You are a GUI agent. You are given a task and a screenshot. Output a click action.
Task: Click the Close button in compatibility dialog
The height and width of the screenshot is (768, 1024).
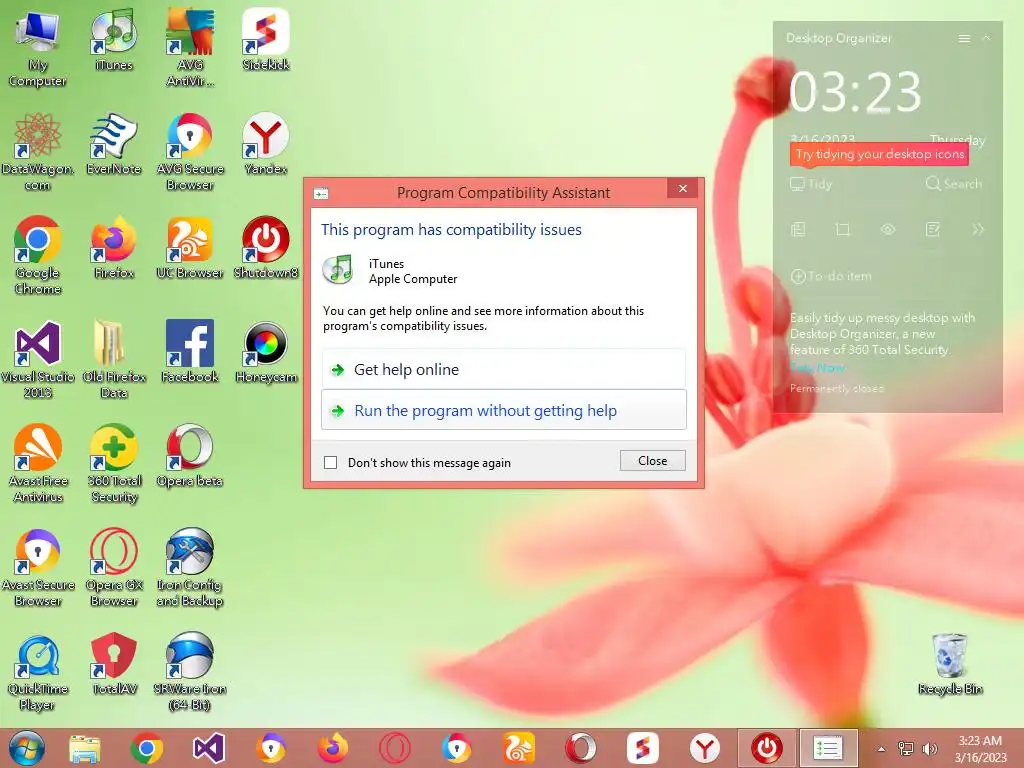[x=652, y=460]
